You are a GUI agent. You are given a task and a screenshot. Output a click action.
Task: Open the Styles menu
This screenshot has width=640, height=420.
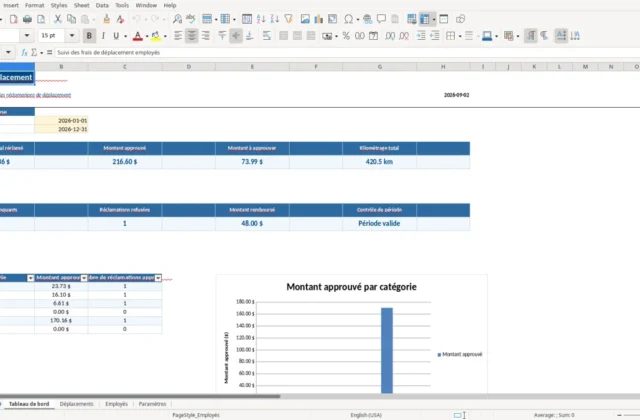tap(59, 5)
